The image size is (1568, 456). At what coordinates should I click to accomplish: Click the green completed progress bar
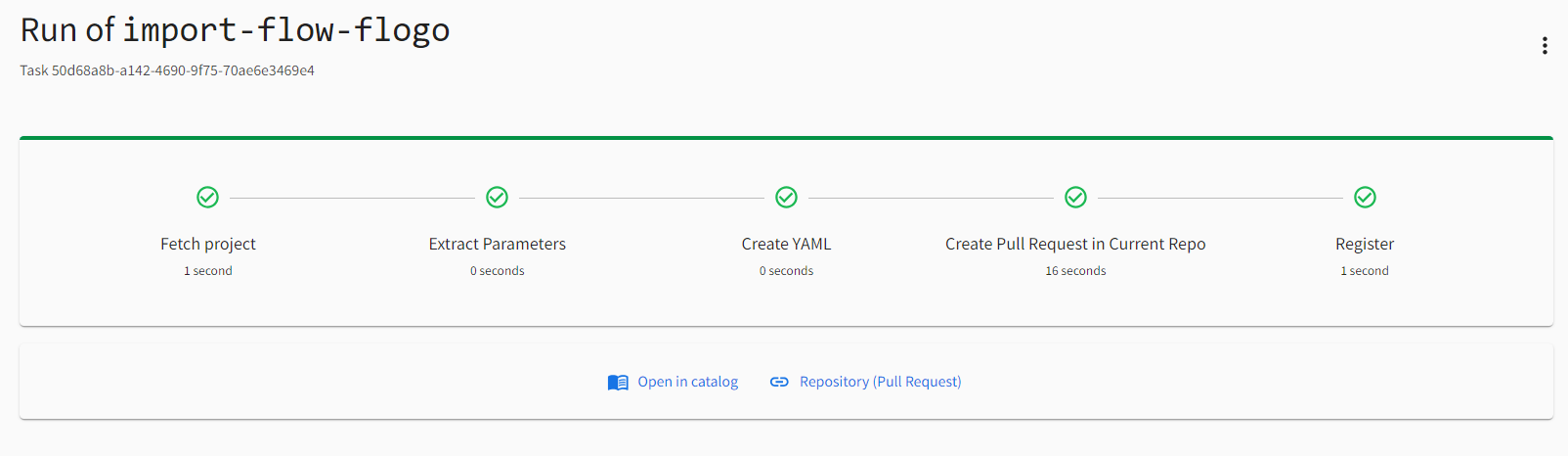click(x=786, y=138)
